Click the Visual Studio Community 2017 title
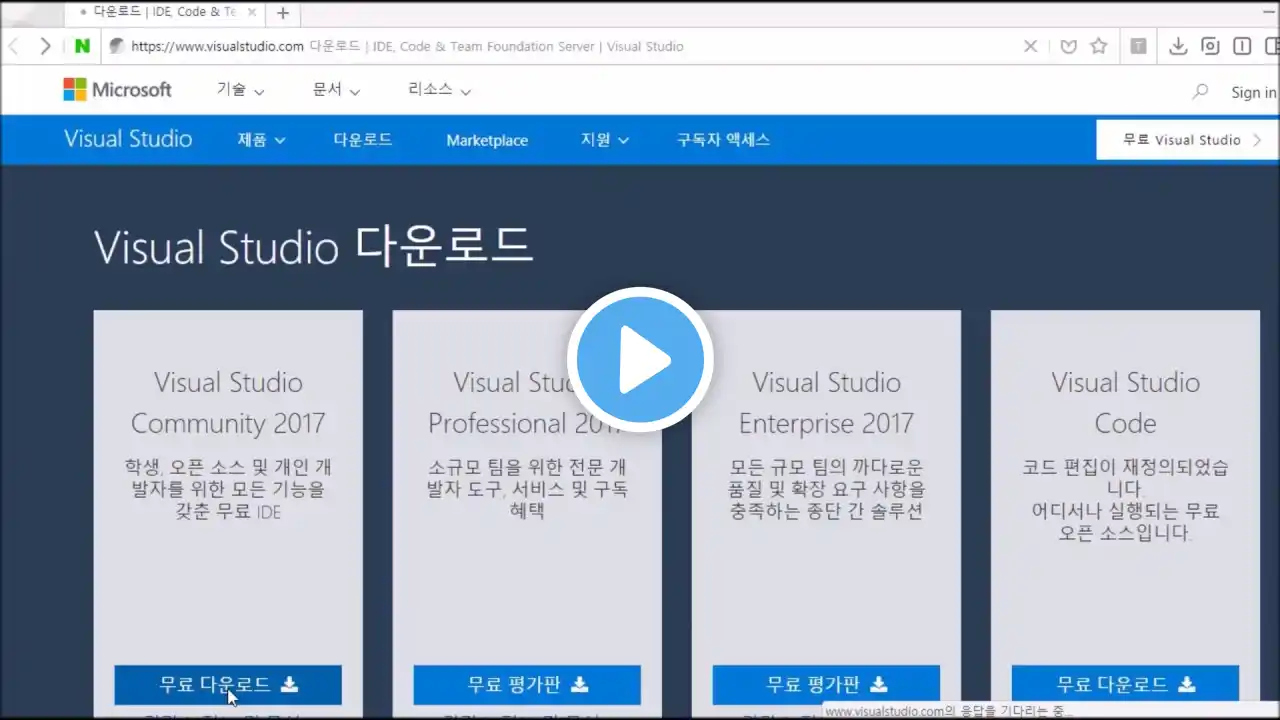The height and width of the screenshot is (720, 1280). (x=228, y=403)
